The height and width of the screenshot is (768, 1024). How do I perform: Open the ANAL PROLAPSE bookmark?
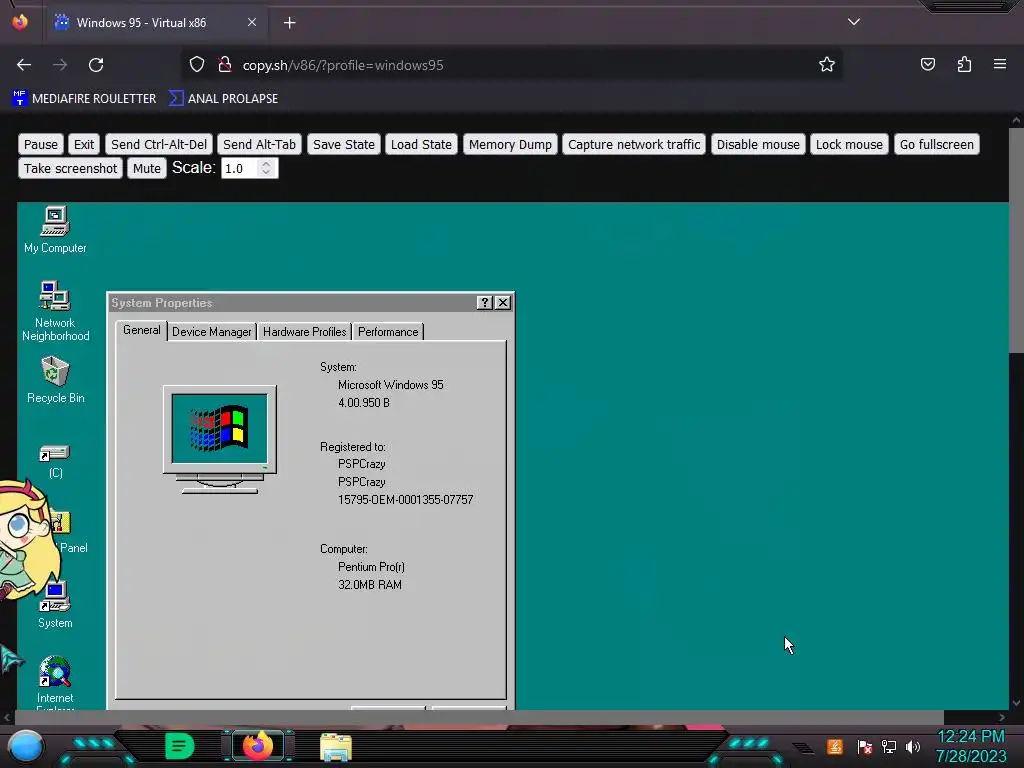[223, 99]
